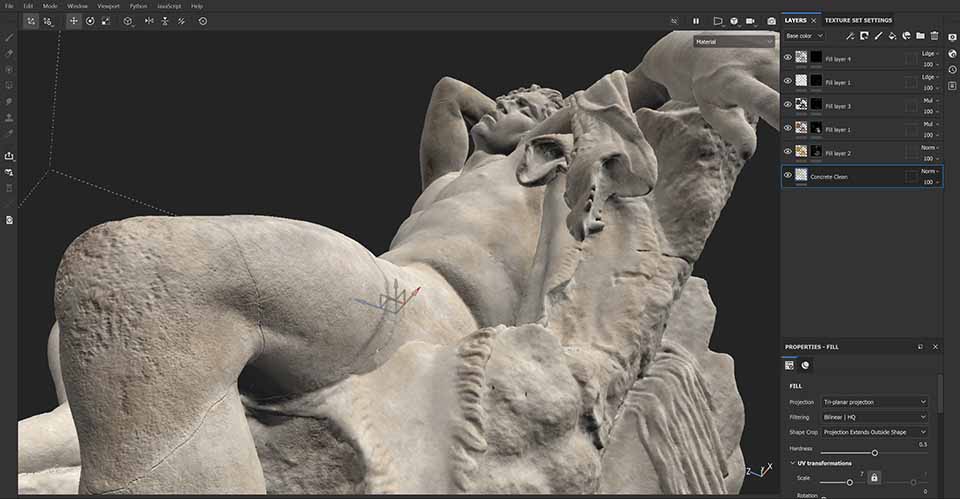960x499 pixels.
Task: Select the Rotate gizmo tool in top toolbar
Action: pos(90,21)
